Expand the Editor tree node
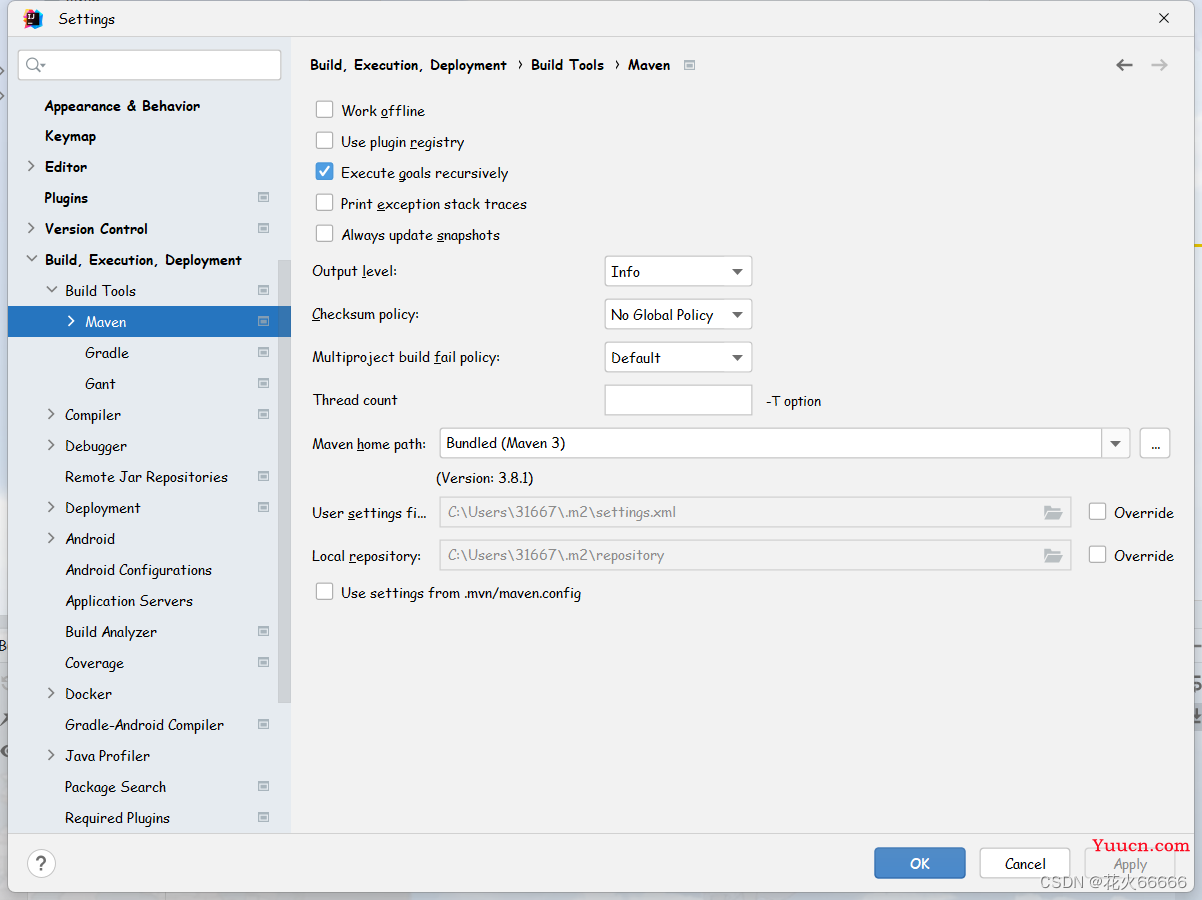Viewport: 1202px width, 900px height. (x=31, y=166)
